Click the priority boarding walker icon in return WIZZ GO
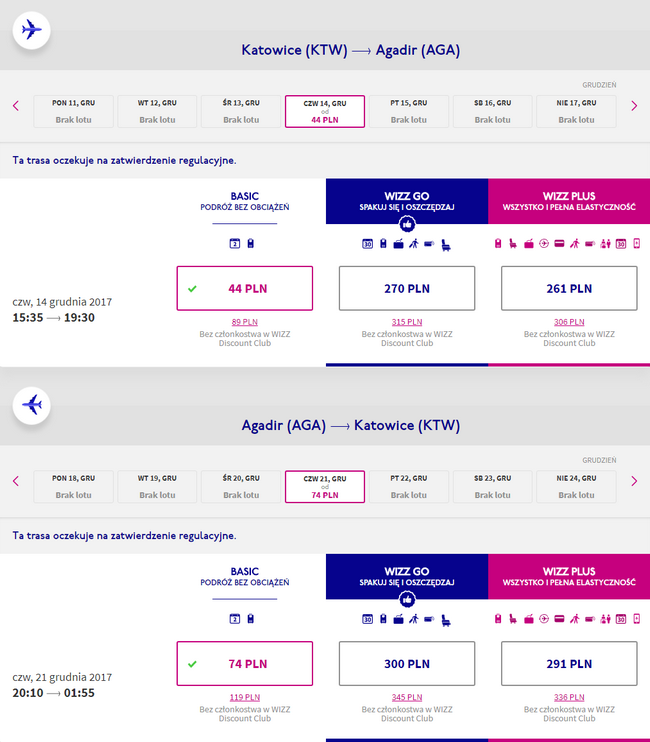 (x=414, y=618)
